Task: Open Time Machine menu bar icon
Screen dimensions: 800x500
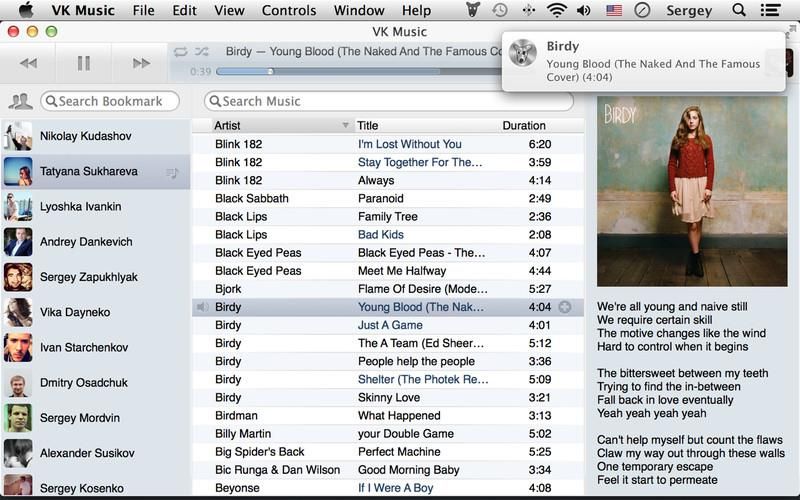Action: pyautogui.click(x=499, y=11)
